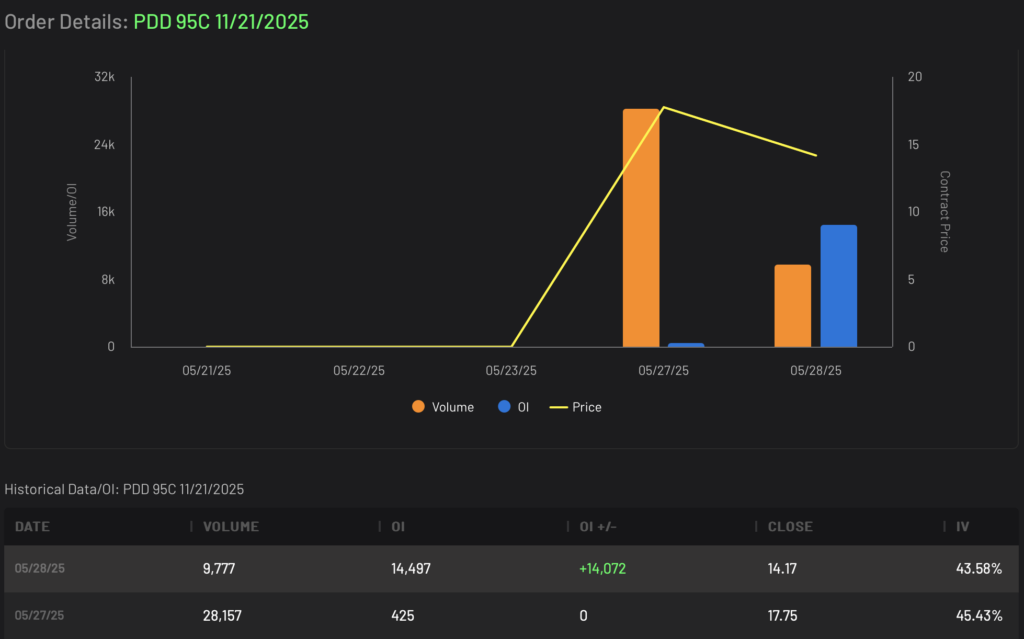Image resolution: width=1024 pixels, height=639 pixels.
Task: Click the 43.58% IV value
Action: click(x=978, y=568)
